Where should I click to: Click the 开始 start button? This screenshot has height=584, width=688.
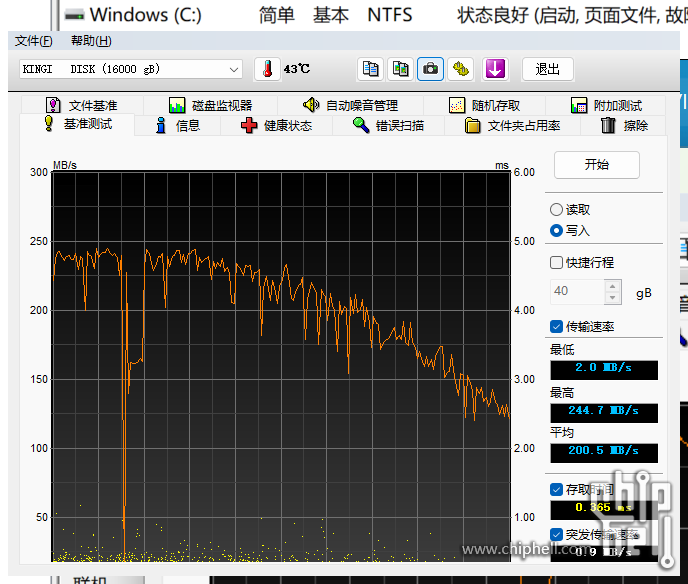(597, 165)
